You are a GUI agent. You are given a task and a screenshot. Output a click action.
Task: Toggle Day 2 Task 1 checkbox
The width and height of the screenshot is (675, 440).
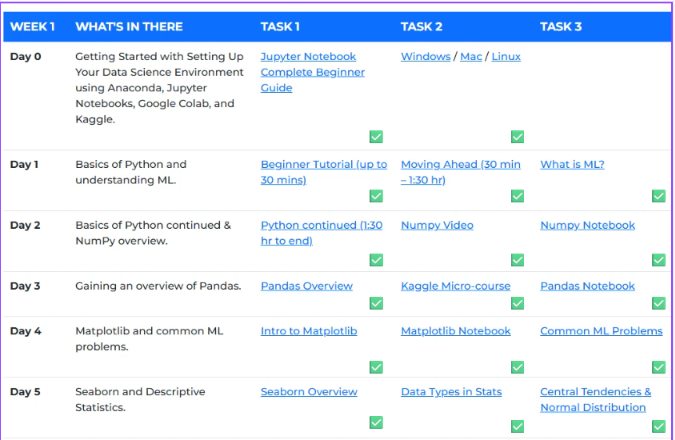[376, 260]
